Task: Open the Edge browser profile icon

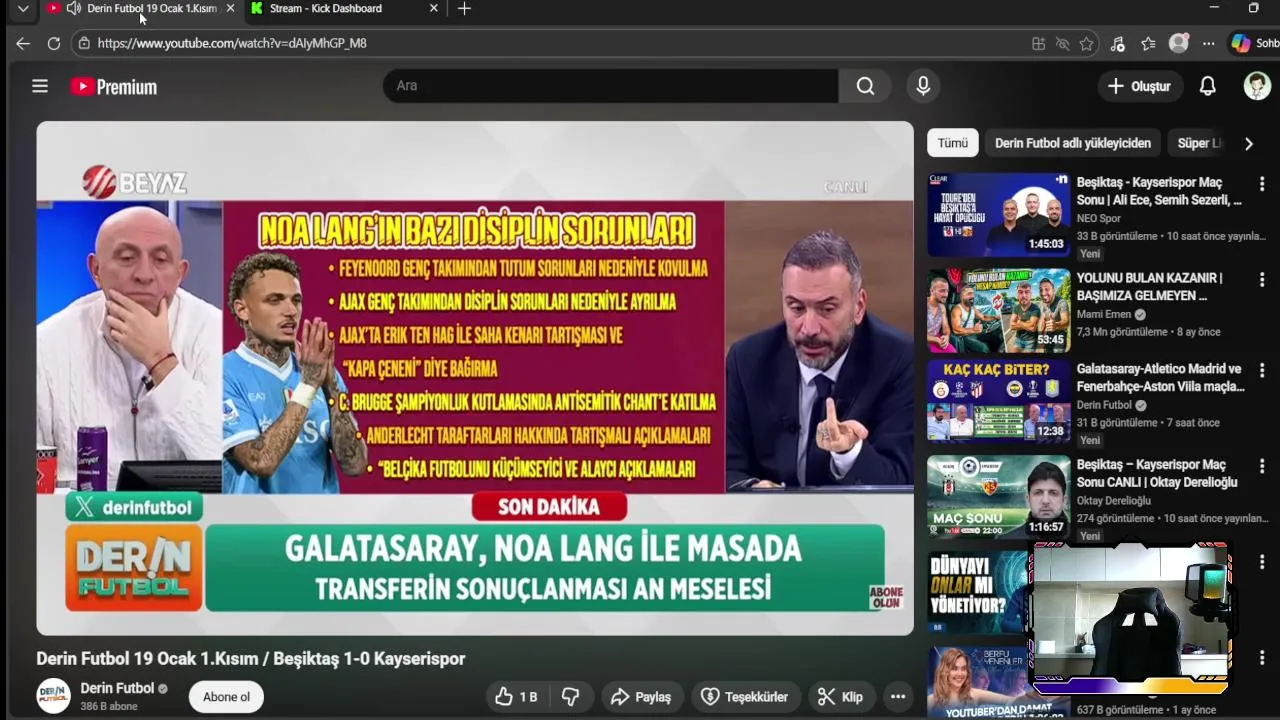Action: click(1179, 43)
